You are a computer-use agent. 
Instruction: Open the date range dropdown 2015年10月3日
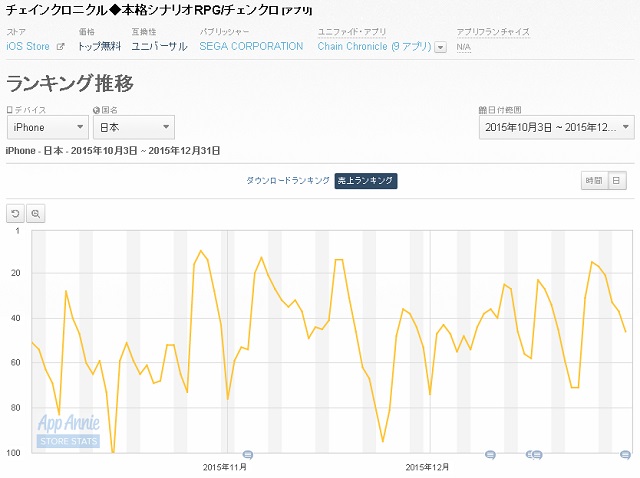556,127
